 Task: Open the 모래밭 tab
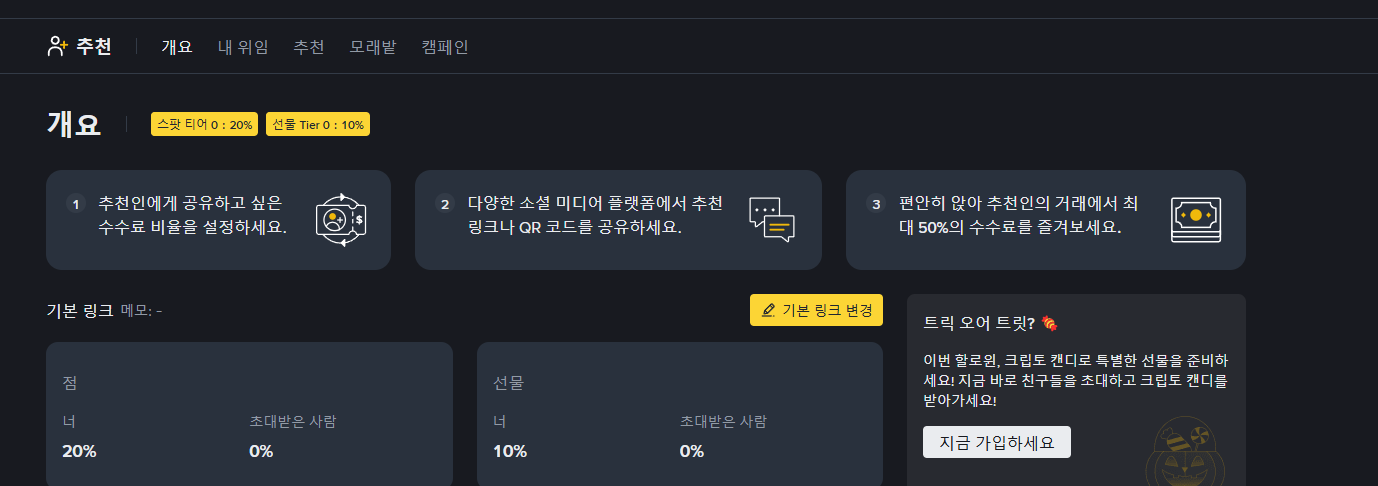pos(373,46)
